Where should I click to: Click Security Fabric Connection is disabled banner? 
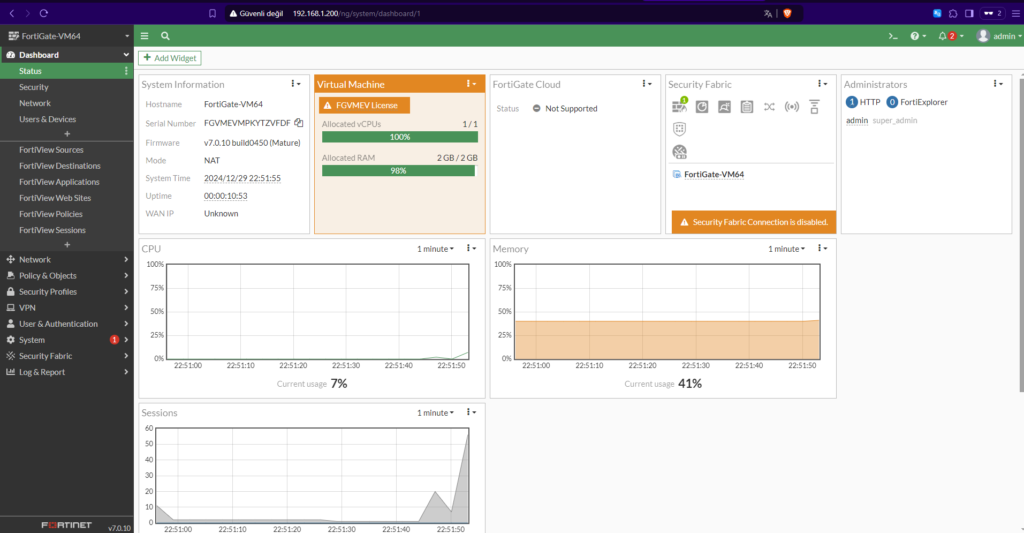754,222
